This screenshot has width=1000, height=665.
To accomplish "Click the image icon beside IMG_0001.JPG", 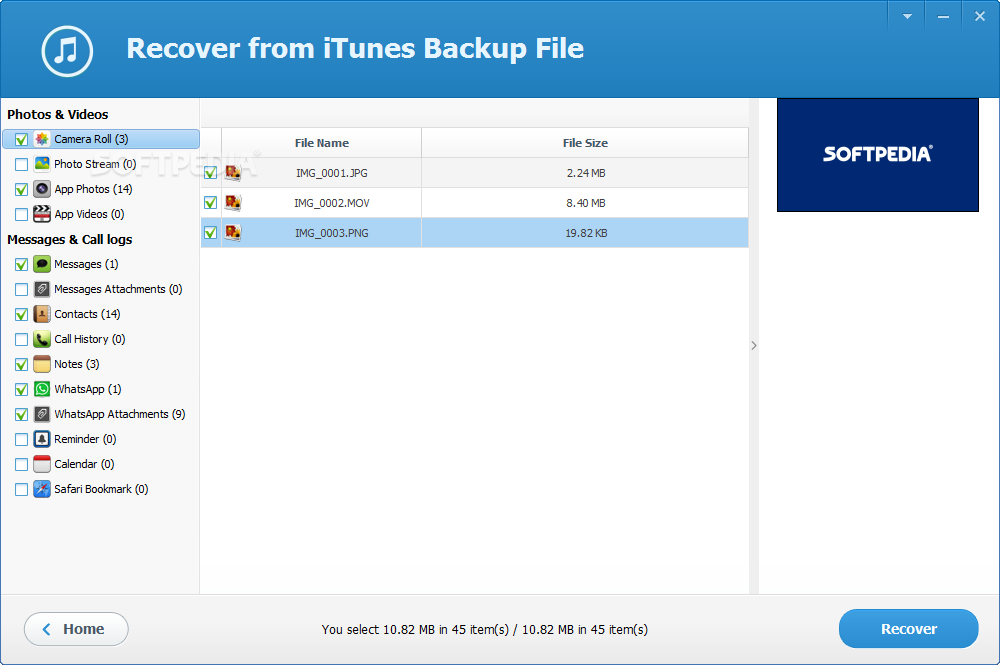I will pyautogui.click(x=233, y=172).
